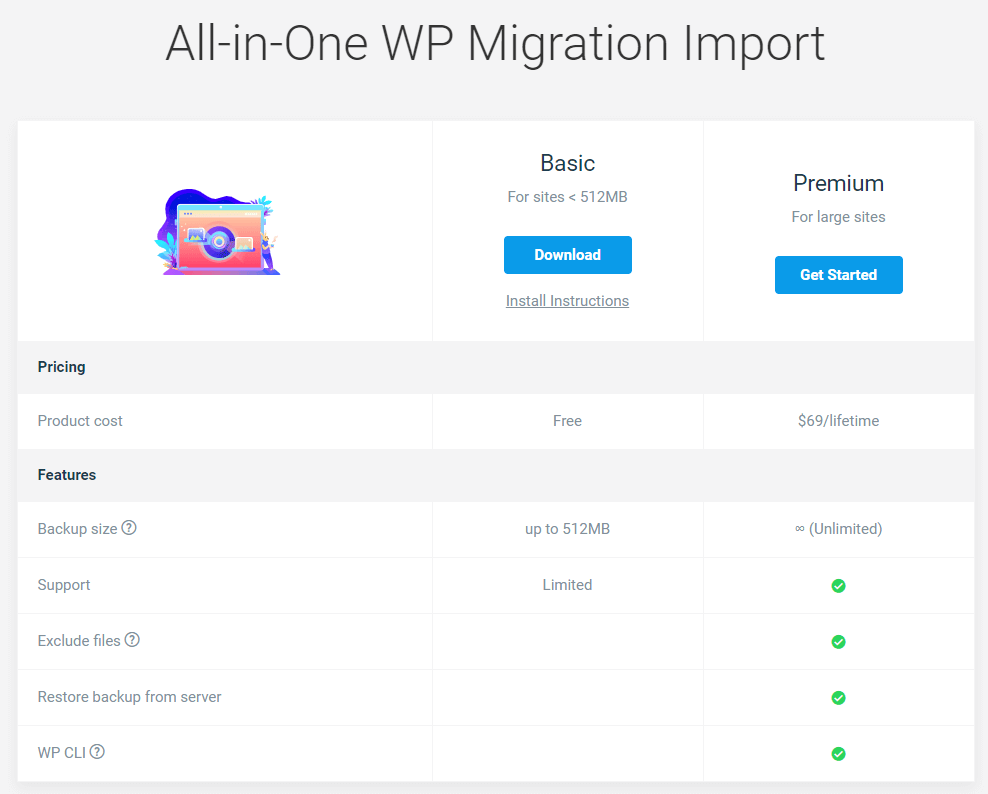Screen dimensions: 988x794
Task: Download the Basic version
Action: coord(568,255)
